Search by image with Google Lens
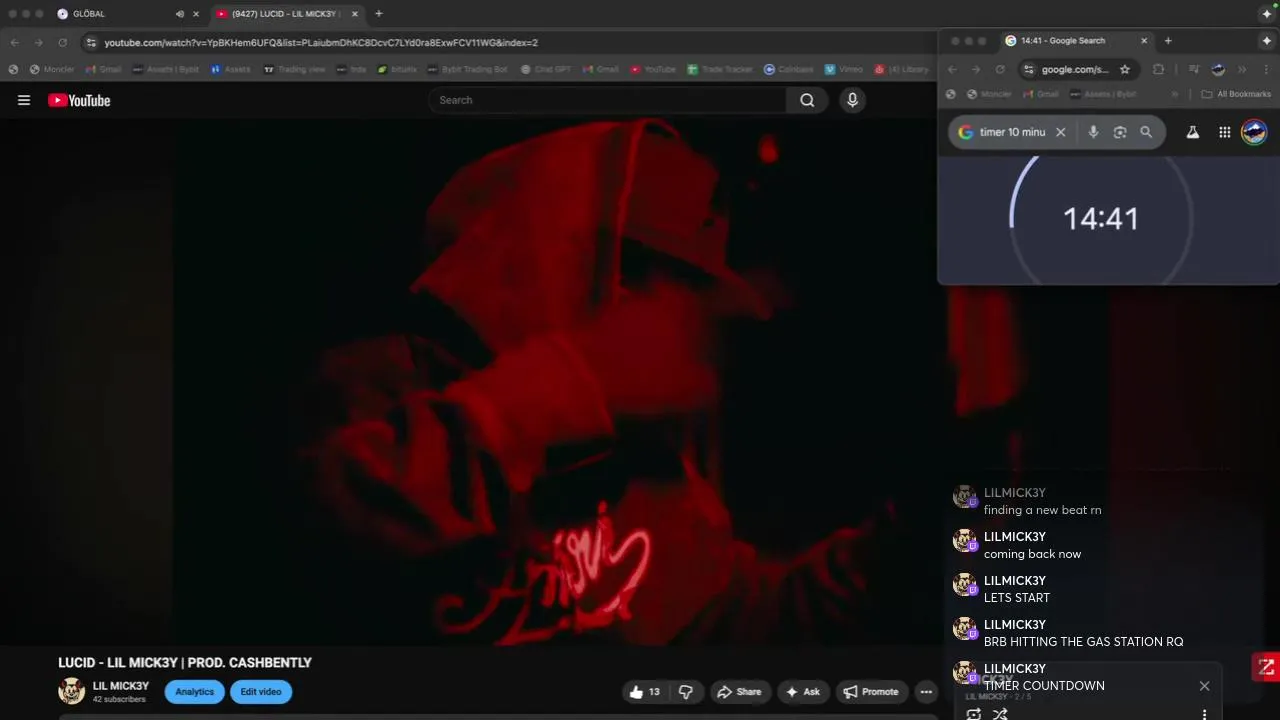This screenshot has width=1280, height=720. 1120,132
